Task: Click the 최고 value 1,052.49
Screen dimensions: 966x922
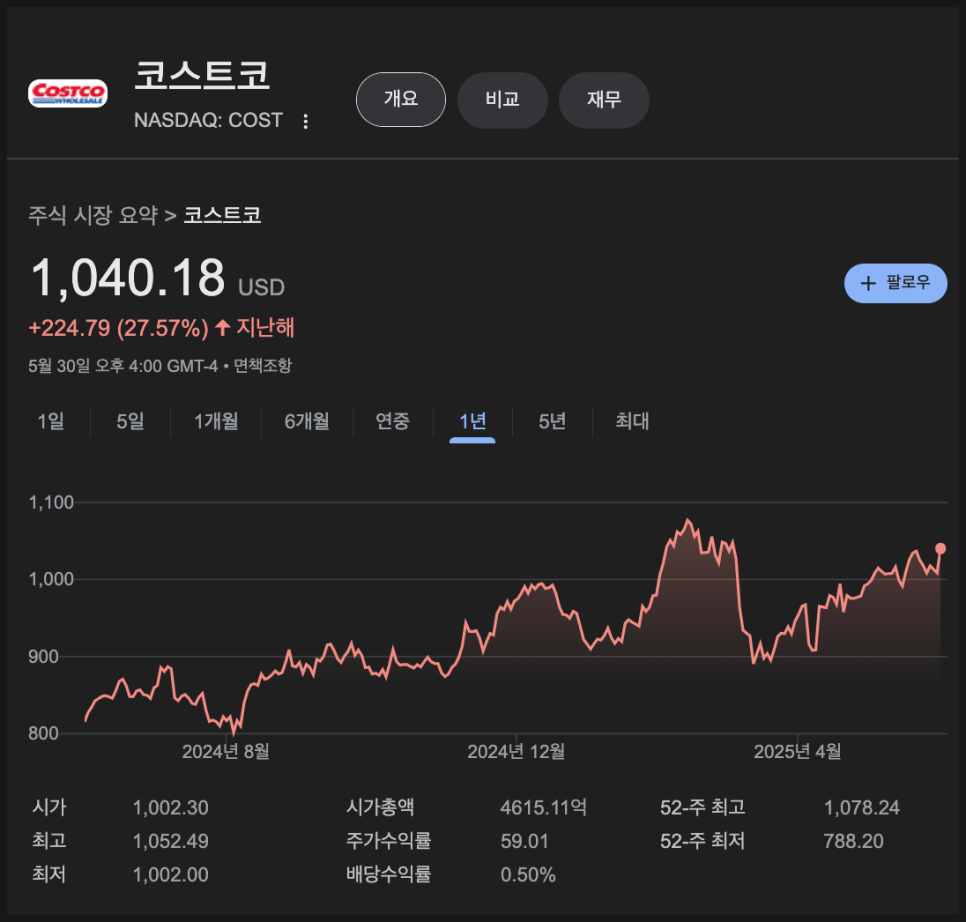Action: (x=171, y=841)
